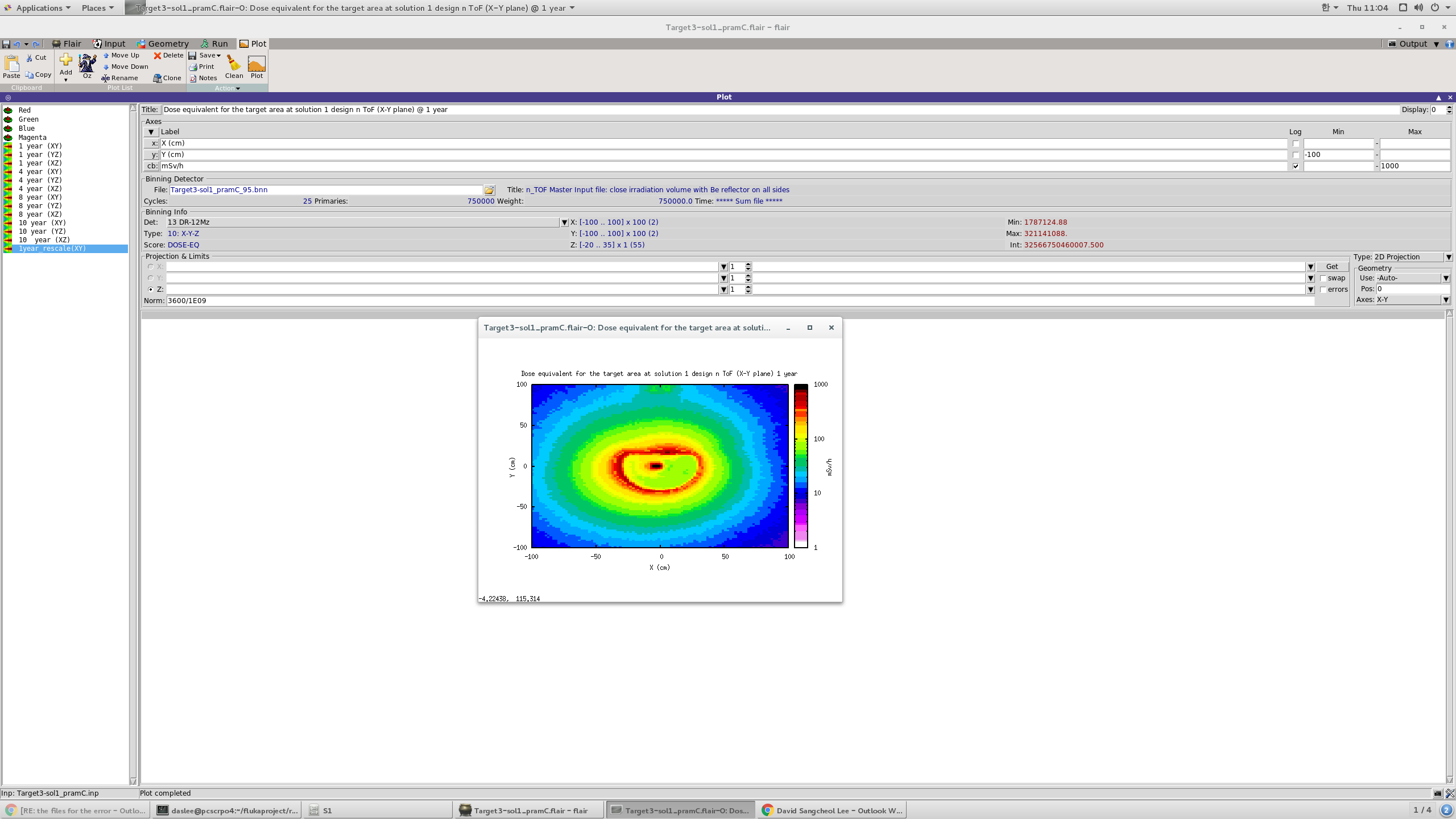Viewport: 1456px width, 819px height.
Task: Open the Outlook Chrome taskbar window
Action: (832, 810)
